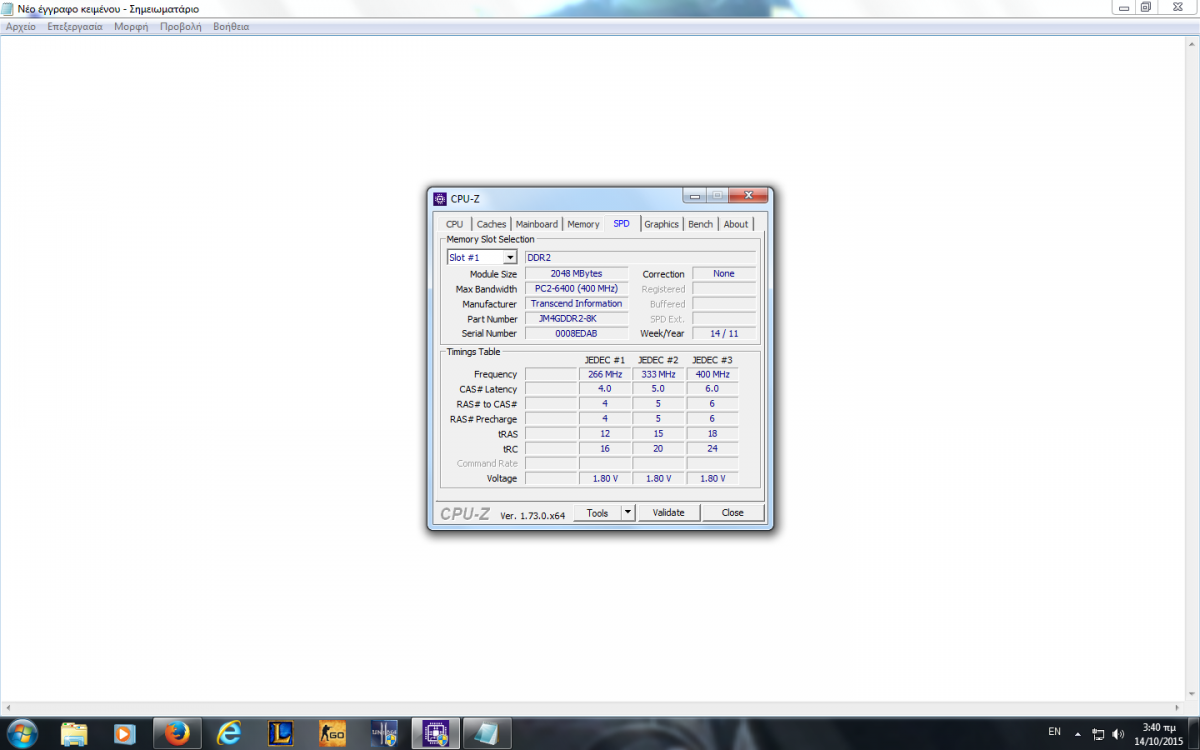Click the Notepad horizontal scrollbar left arrow

pos(8,708)
